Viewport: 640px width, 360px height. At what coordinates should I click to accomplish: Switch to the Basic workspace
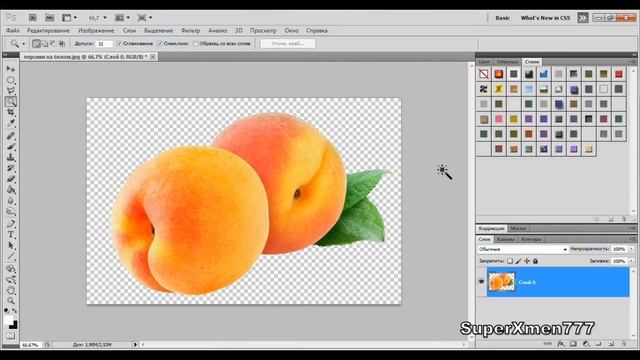click(x=502, y=18)
